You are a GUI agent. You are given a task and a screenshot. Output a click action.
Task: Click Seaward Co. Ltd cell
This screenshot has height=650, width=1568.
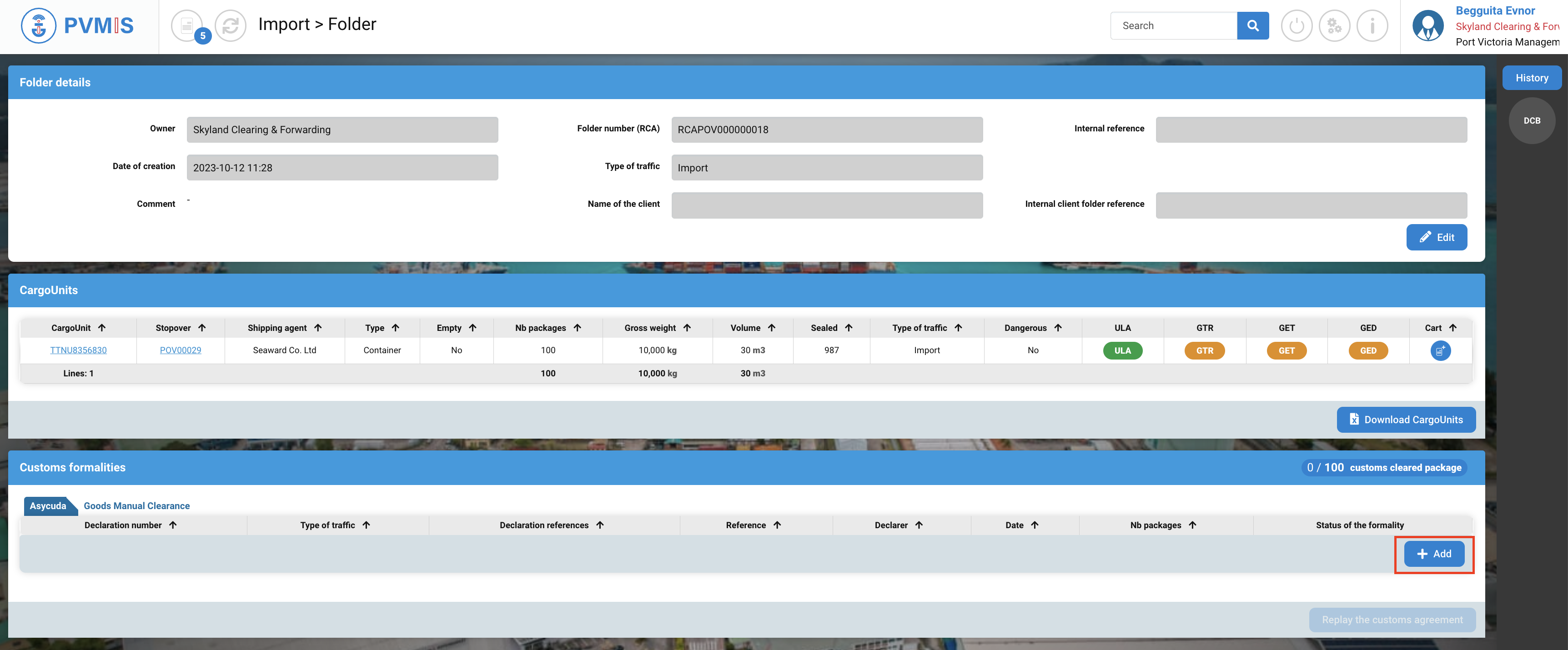pyautogui.click(x=284, y=350)
